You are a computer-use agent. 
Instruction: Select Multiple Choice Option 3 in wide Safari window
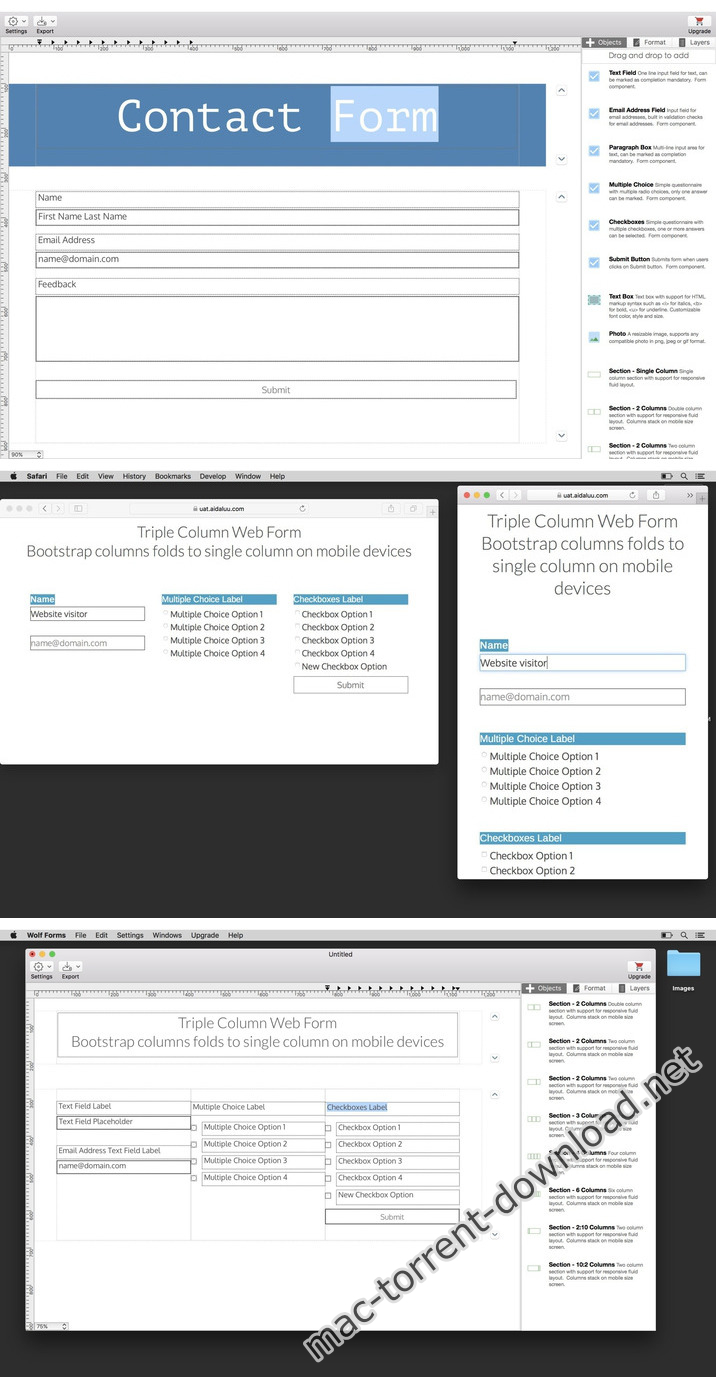(x=166, y=640)
